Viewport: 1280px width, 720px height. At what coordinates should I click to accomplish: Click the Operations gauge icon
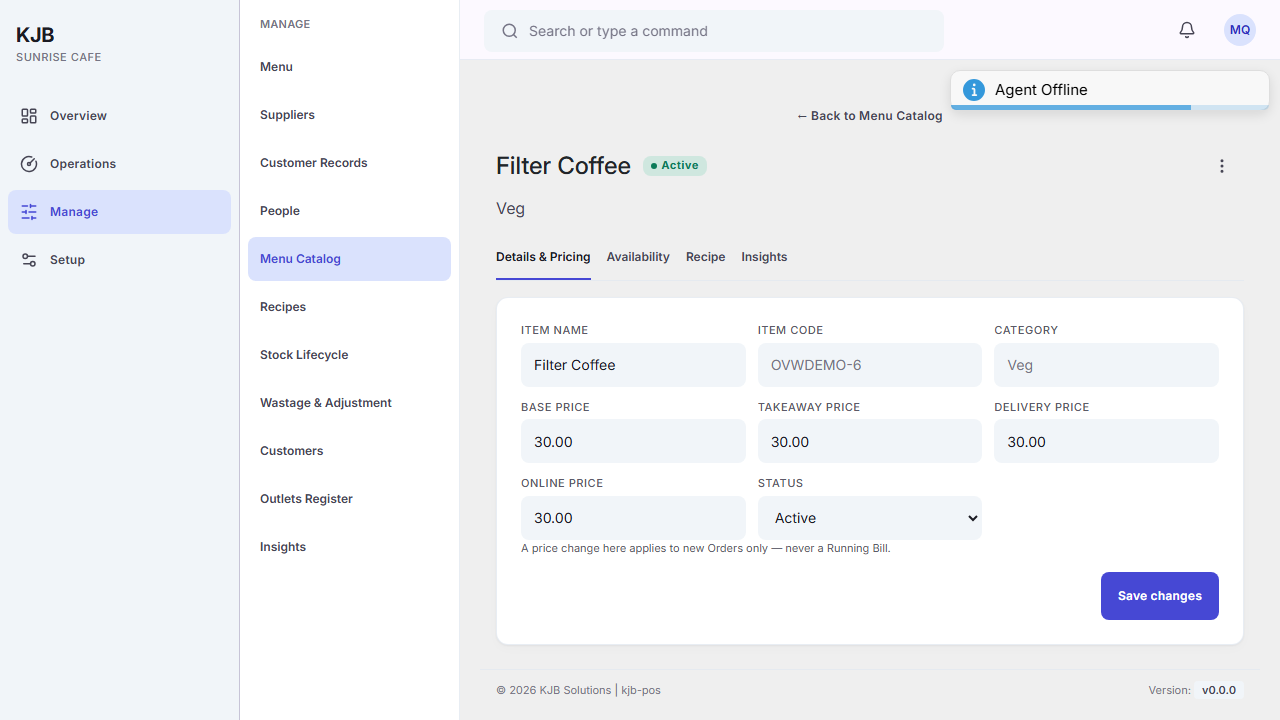pyautogui.click(x=29, y=164)
